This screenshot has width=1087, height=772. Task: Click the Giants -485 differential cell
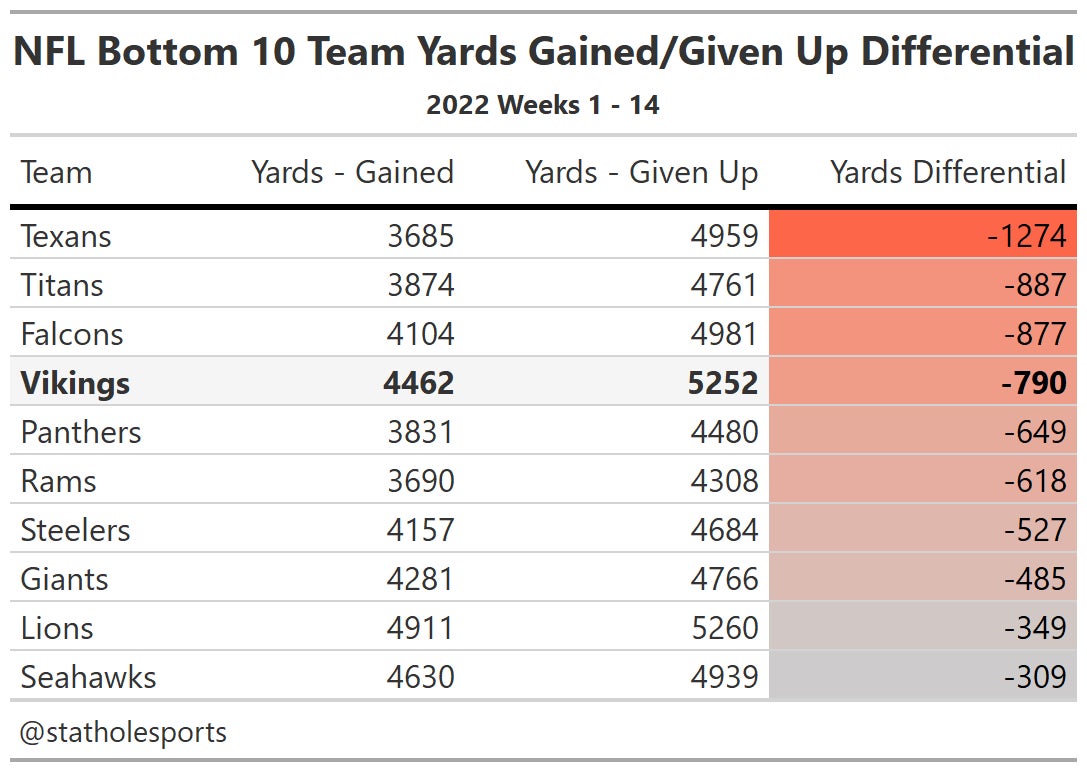click(x=1035, y=579)
